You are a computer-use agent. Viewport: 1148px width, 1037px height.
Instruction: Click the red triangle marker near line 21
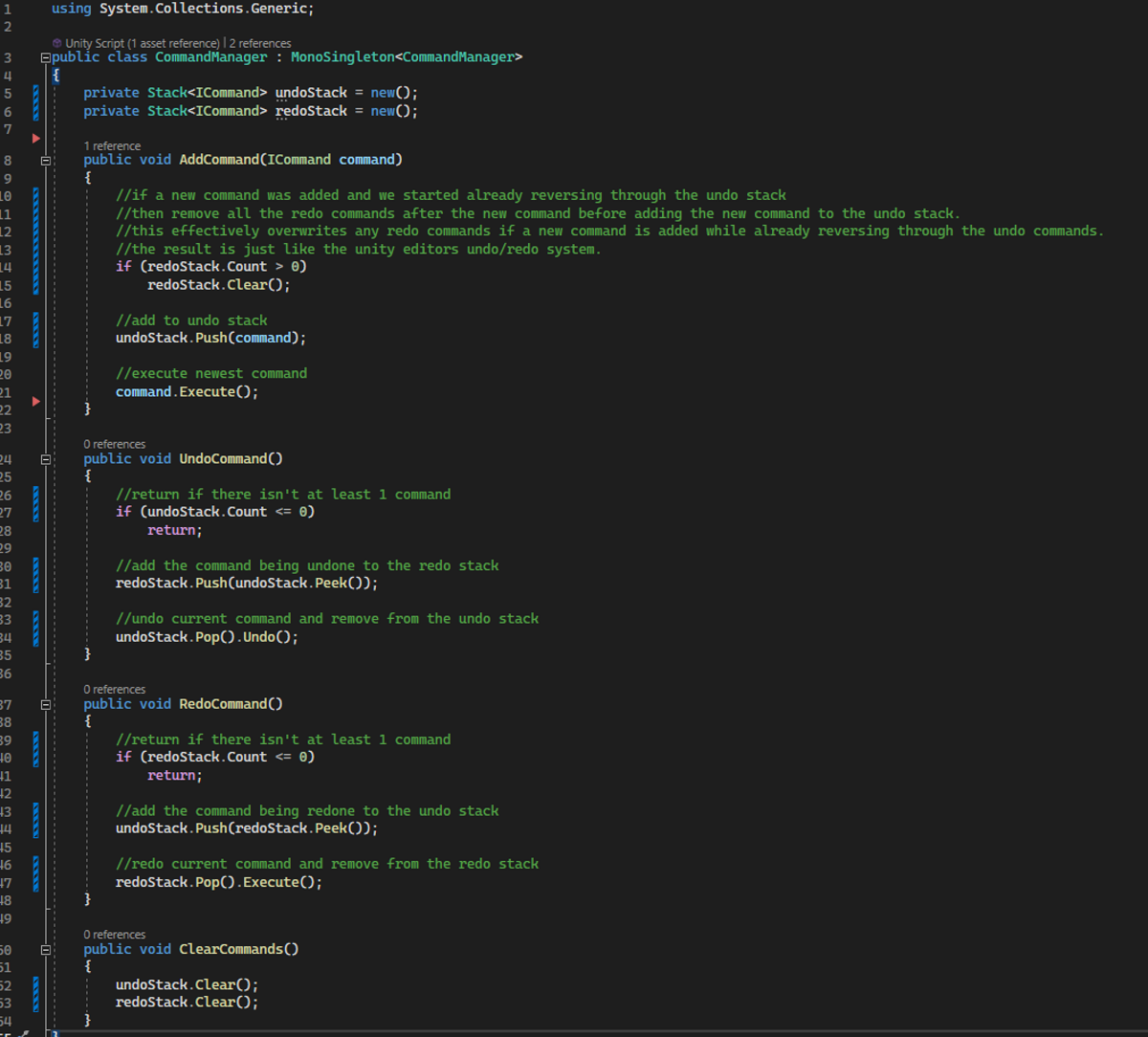(36, 401)
